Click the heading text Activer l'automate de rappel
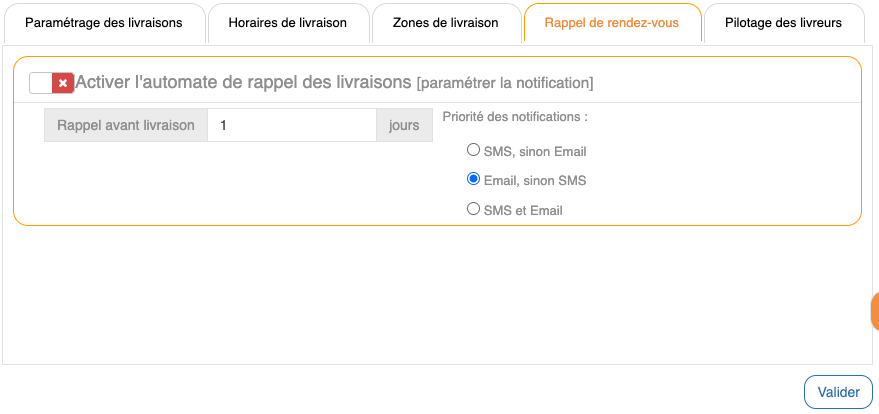The height and width of the screenshot is (414, 879). click(x=243, y=82)
